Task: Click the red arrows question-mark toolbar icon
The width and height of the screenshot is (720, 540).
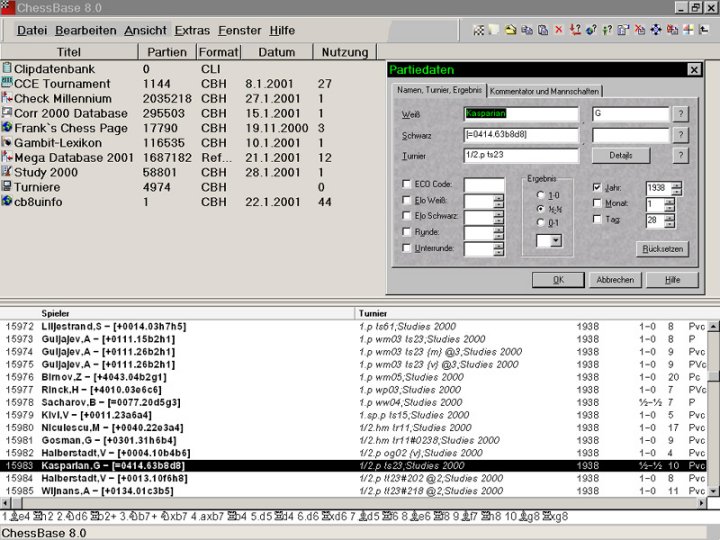Action: click(575, 30)
